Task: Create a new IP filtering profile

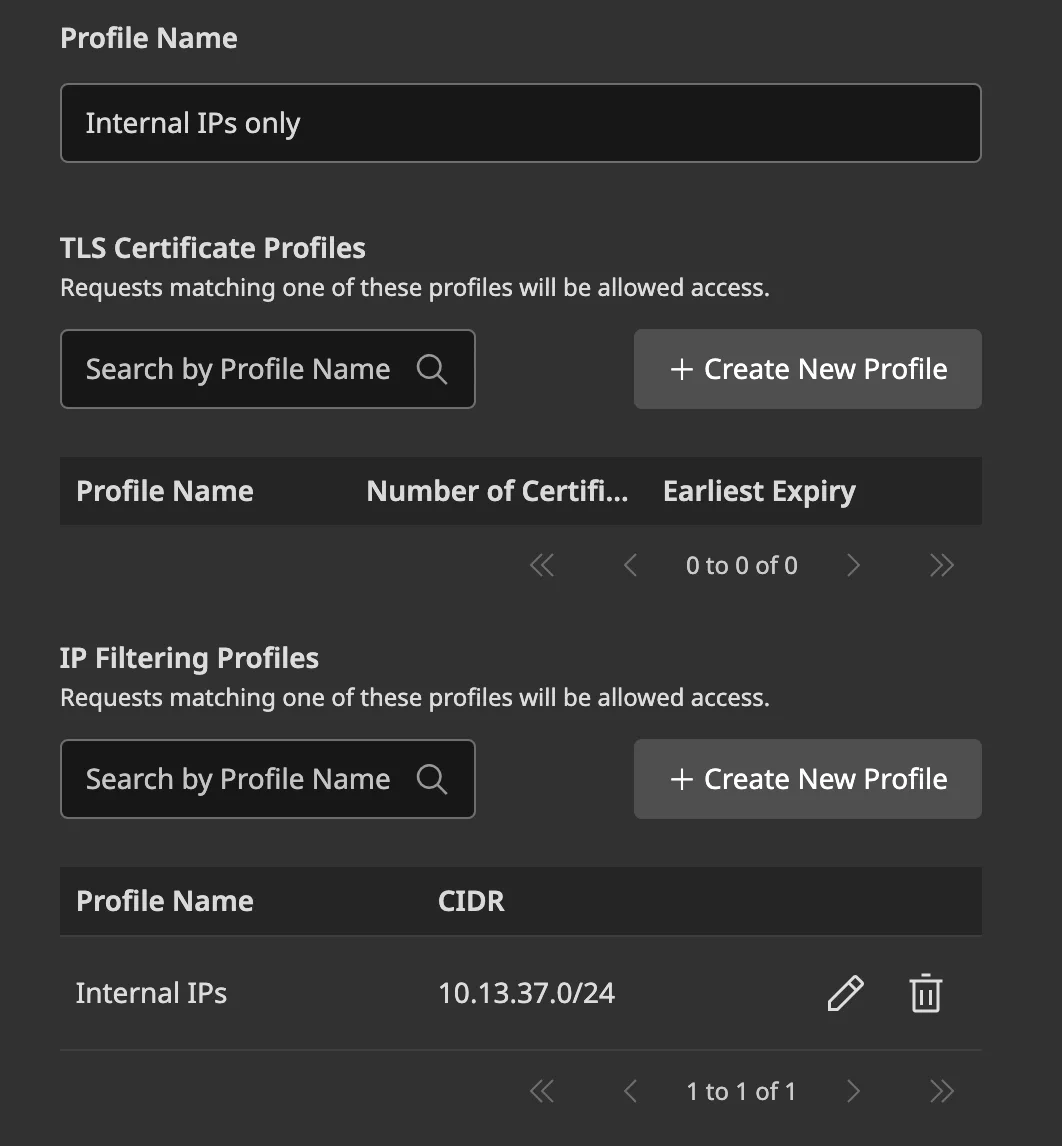Action: [807, 779]
